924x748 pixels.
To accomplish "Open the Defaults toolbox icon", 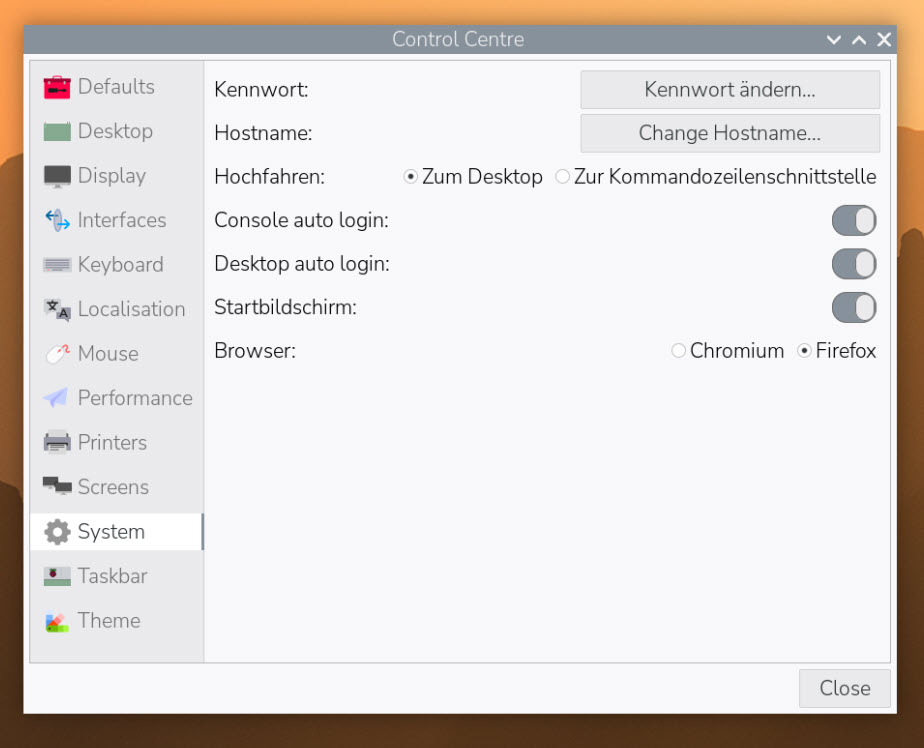I will [57, 87].
